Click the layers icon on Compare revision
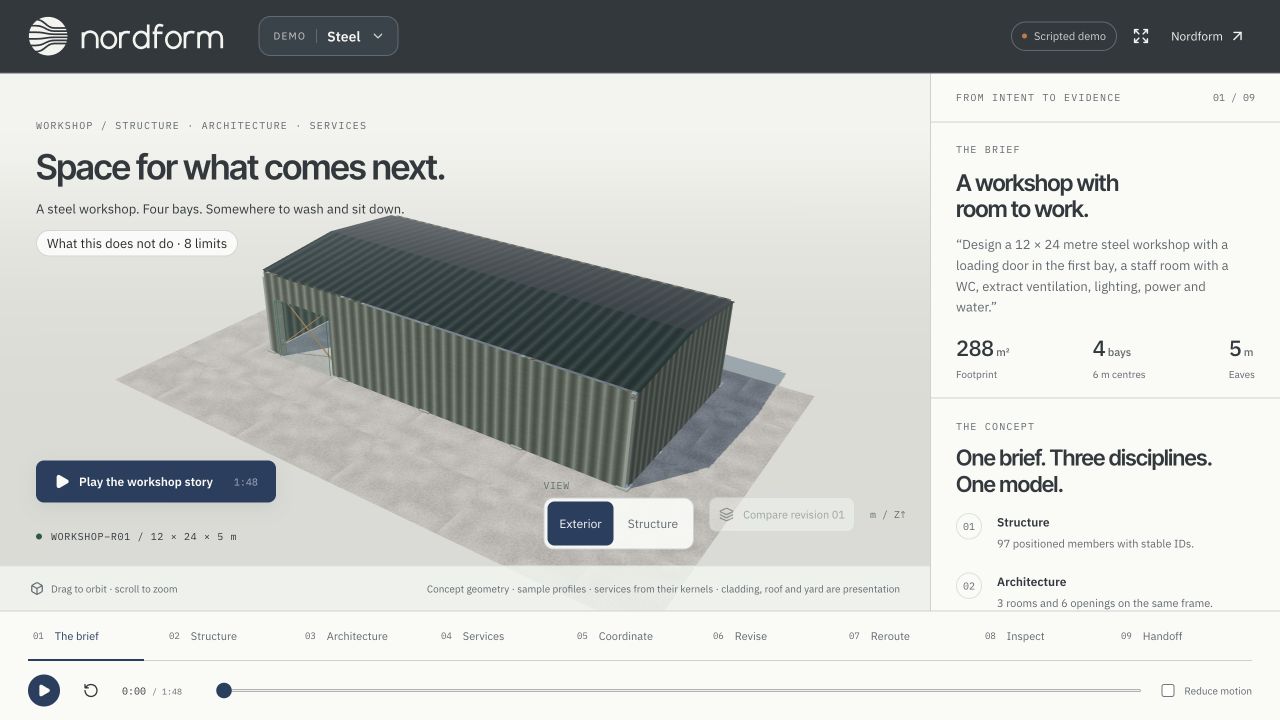1280x720 pixels. tap(727, 515)
